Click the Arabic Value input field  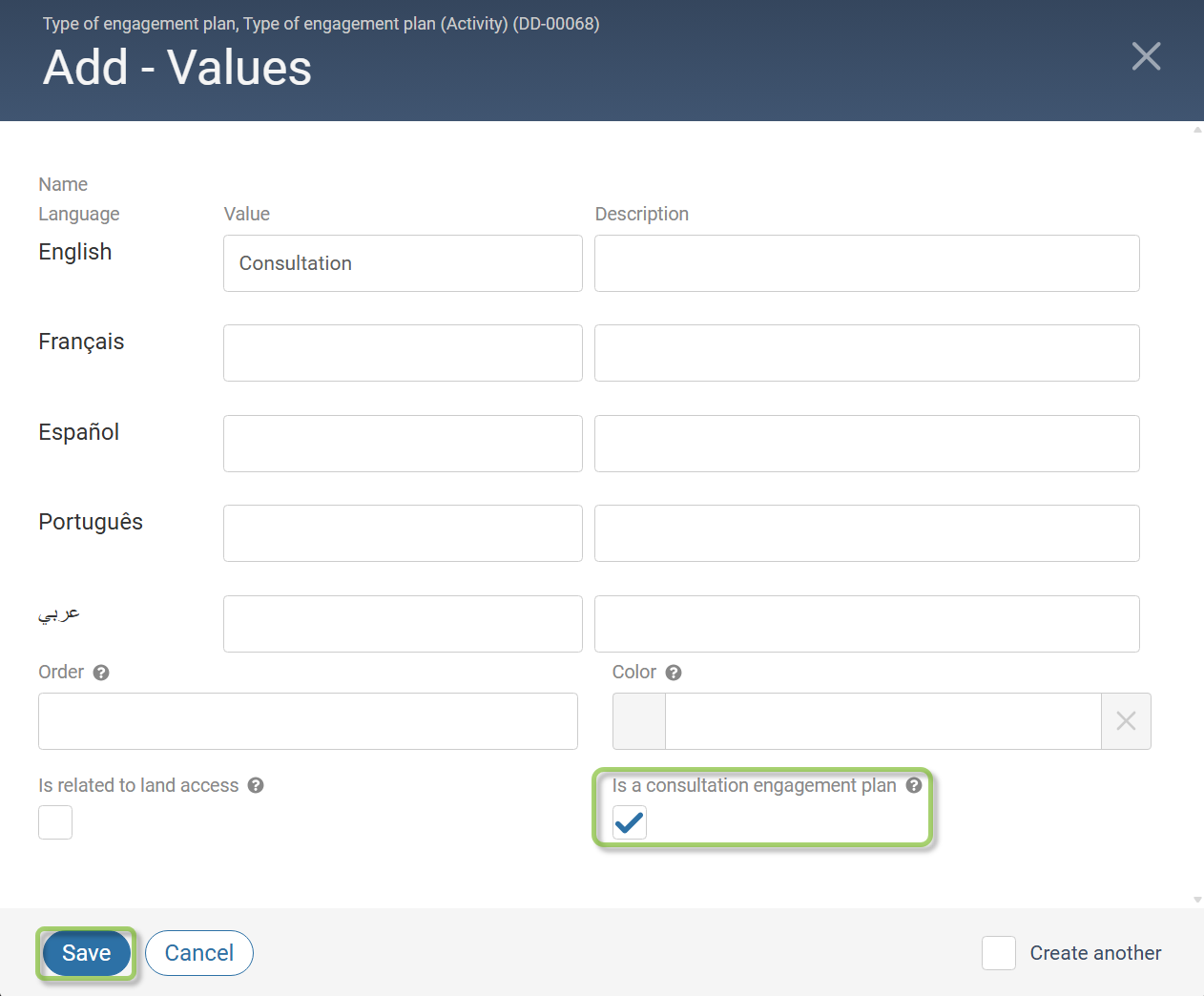coord(403,624)
